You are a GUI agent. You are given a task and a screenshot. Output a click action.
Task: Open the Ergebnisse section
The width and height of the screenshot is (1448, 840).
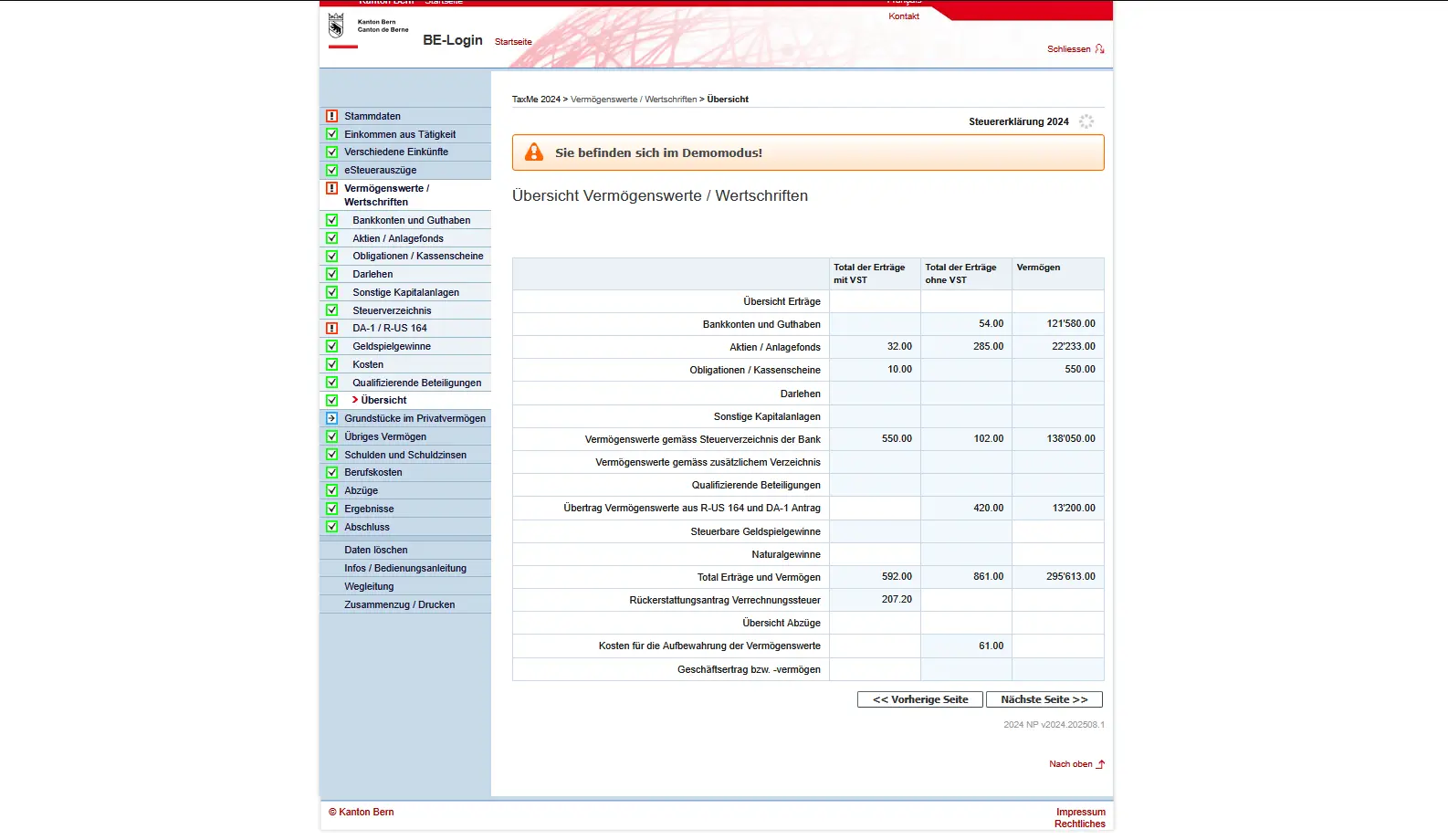click(x=370, y=509)
